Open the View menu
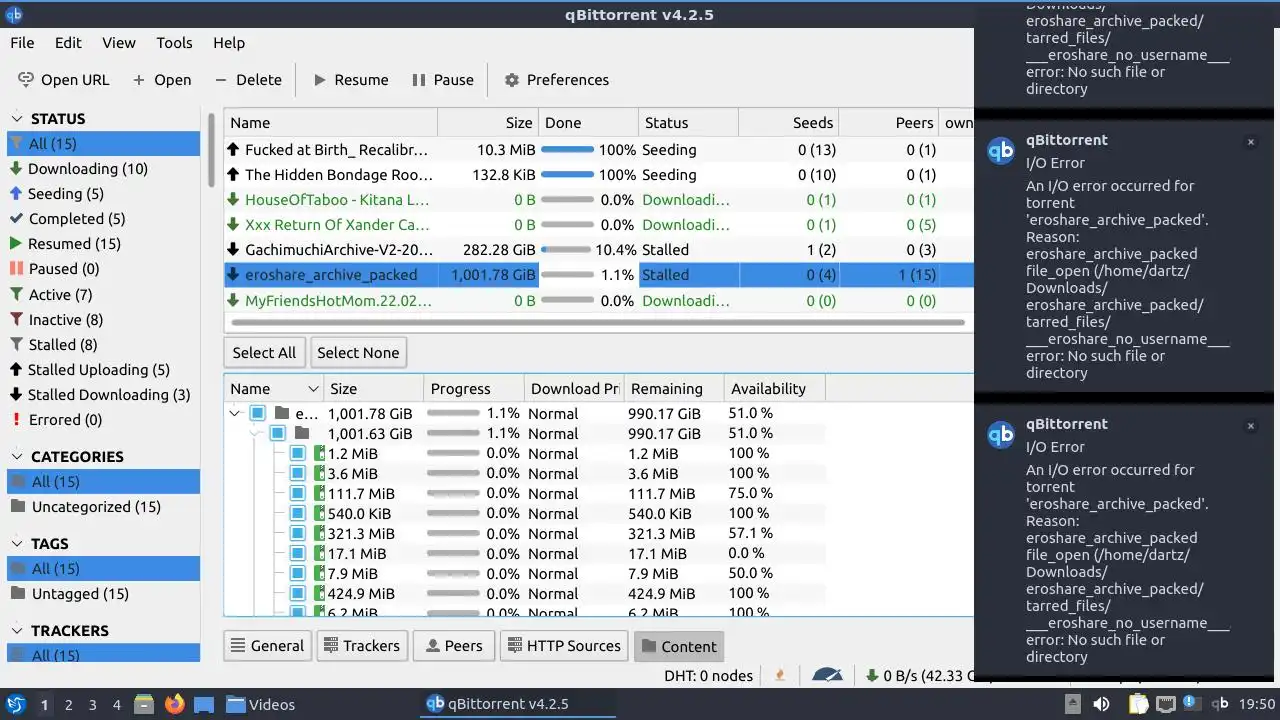 click(119, 43)
